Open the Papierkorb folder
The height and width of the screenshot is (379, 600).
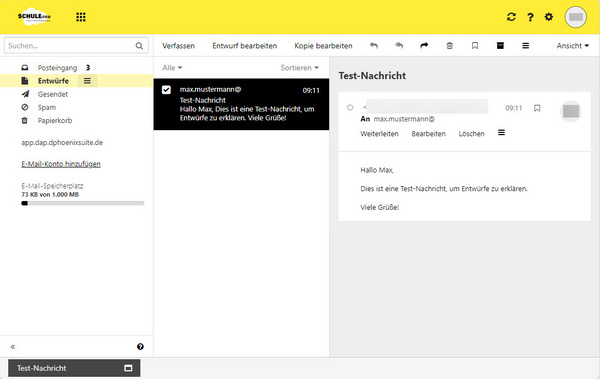click(x=55, y=121)
